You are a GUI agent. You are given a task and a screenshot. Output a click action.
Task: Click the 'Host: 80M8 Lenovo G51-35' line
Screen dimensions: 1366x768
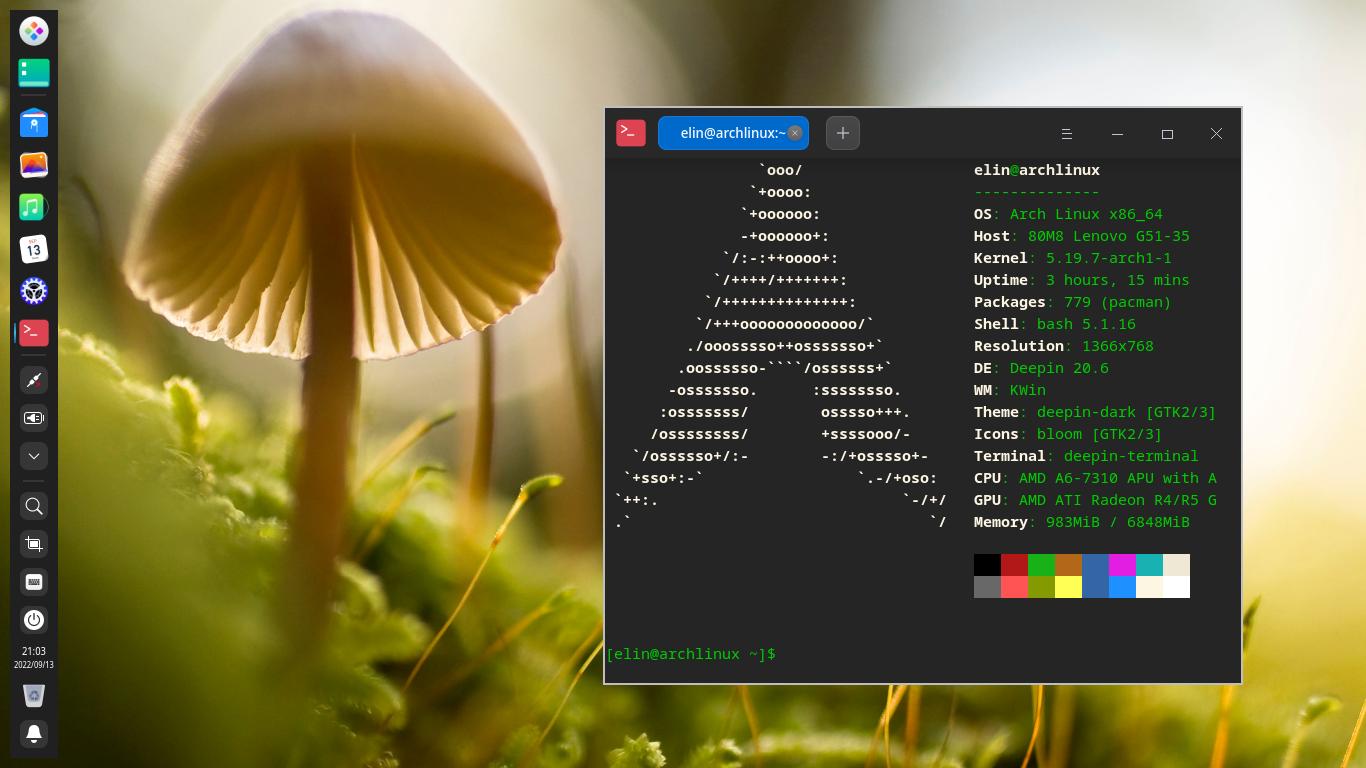coord(1082,236)
